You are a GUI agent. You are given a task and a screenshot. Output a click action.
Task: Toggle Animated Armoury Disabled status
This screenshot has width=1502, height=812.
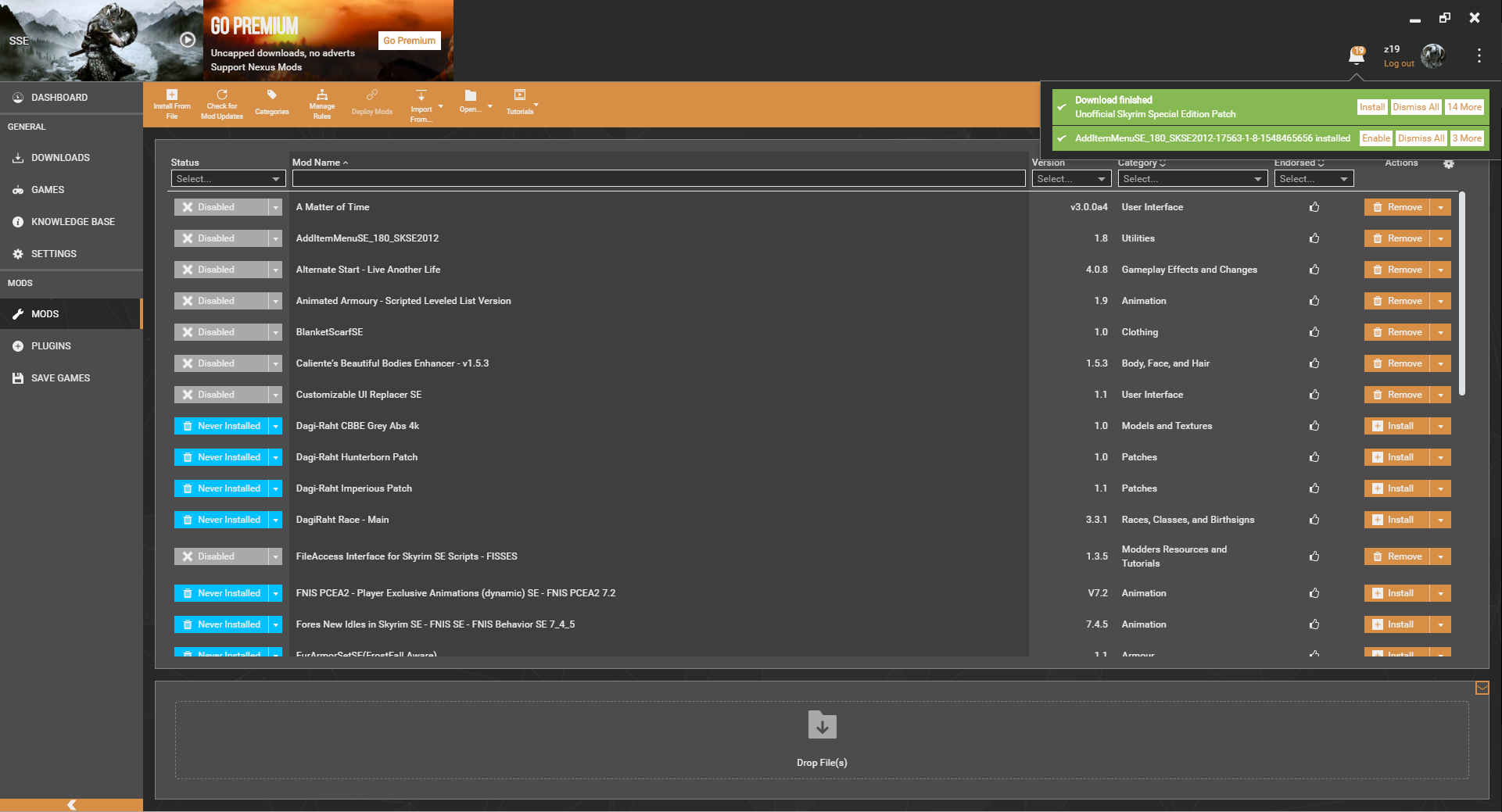[221, 301]
